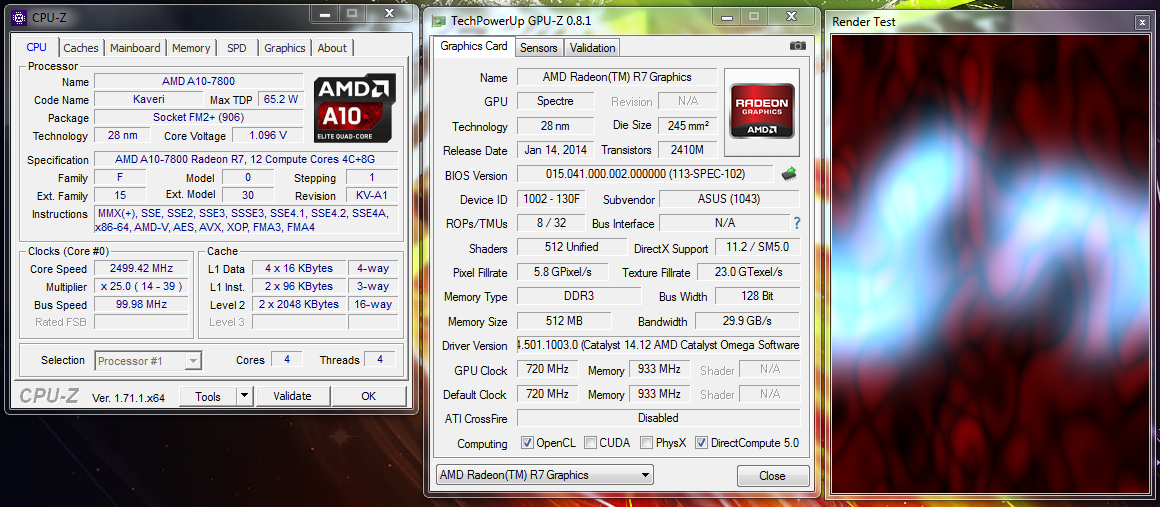Viewport: 1160px width, 507px height.
Task: Switch to the Memory tab in CPU-Z
Action: [191, 47]
